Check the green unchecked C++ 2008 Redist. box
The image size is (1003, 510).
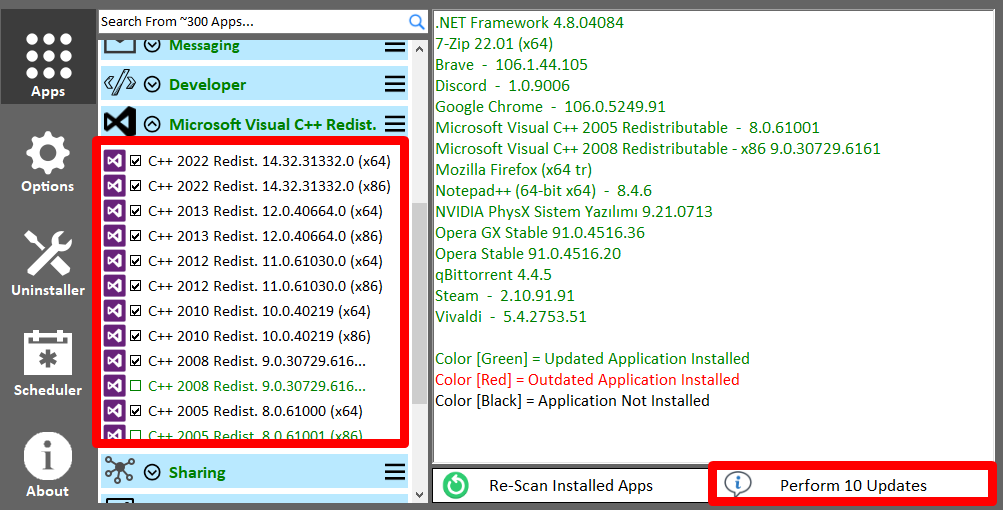[136, 385]
